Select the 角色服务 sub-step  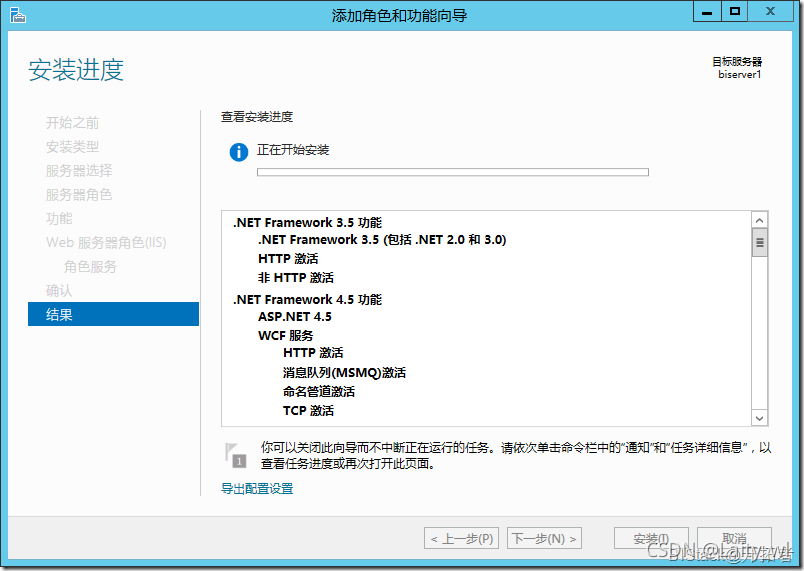pyautogui.click(x=90, y=267)
